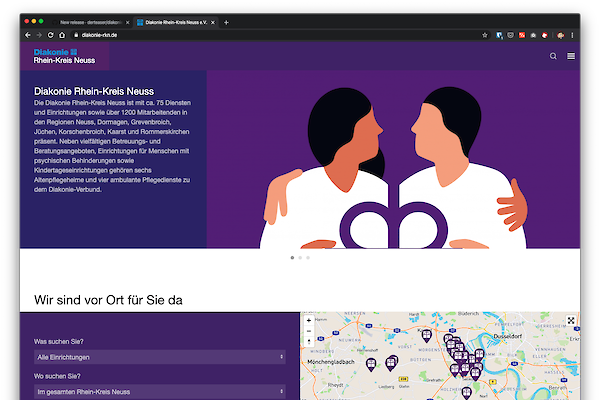Expand the 'Im gesamten Rhein-Kreis Neuss' dropdown
Screen dimensions: 600x400
160,391
